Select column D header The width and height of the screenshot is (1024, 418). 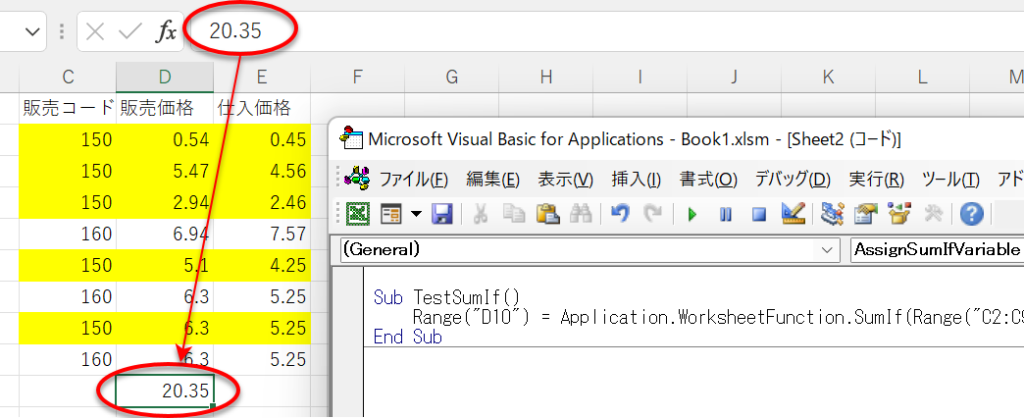pos(165,78)
